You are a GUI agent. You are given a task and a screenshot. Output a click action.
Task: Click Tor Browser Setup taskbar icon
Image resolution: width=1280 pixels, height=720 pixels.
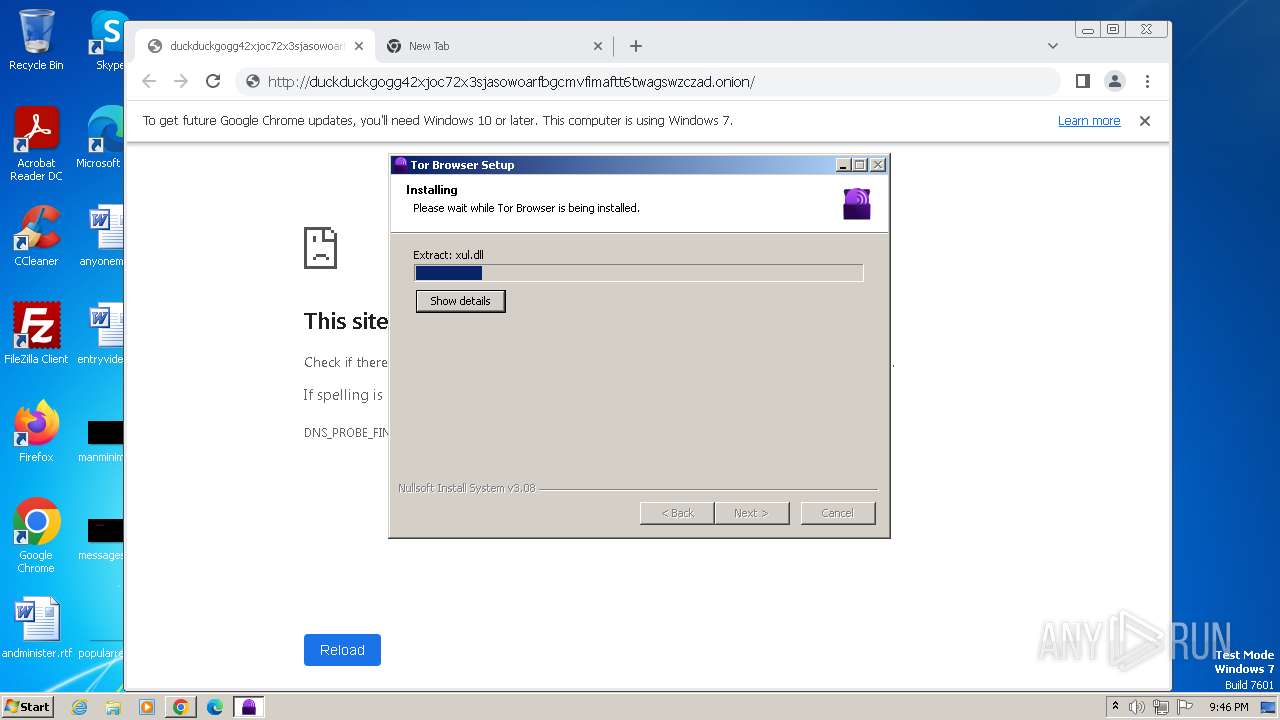click(249, 707)
